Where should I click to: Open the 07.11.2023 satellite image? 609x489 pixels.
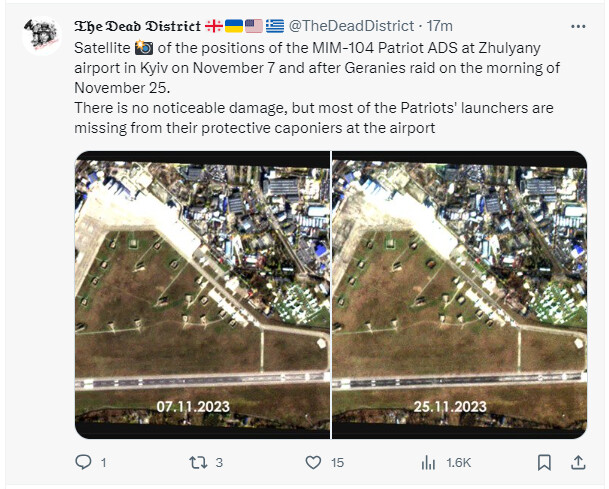[x=202, y=295]
